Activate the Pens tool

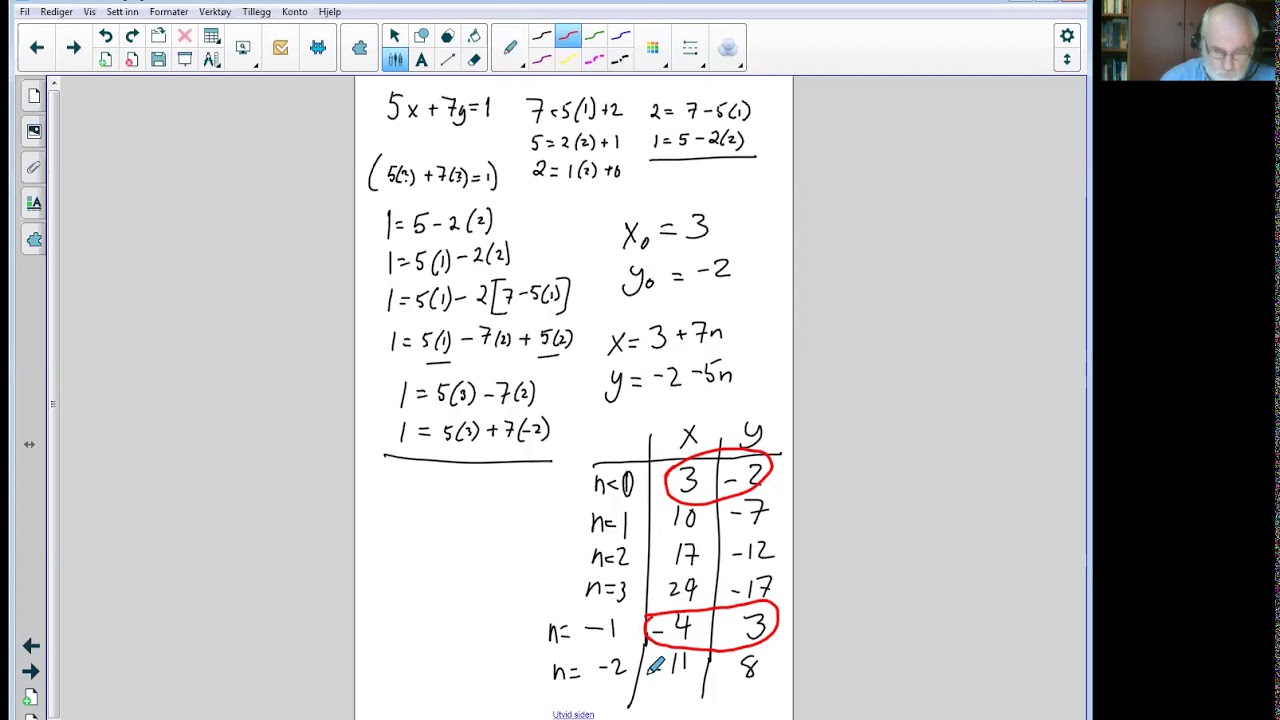(x=395, y=60)
